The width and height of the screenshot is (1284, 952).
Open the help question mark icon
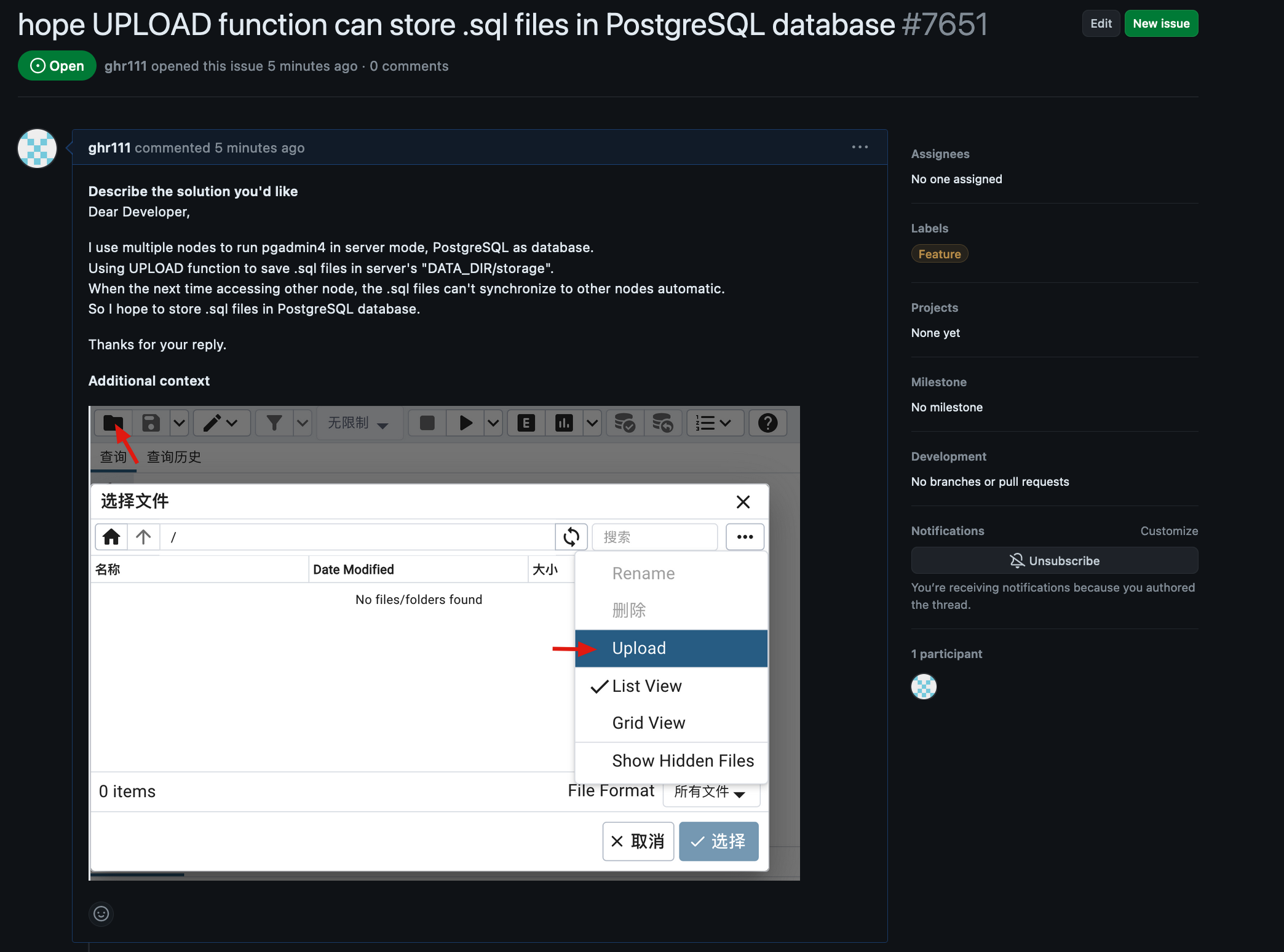coord(767,423)
